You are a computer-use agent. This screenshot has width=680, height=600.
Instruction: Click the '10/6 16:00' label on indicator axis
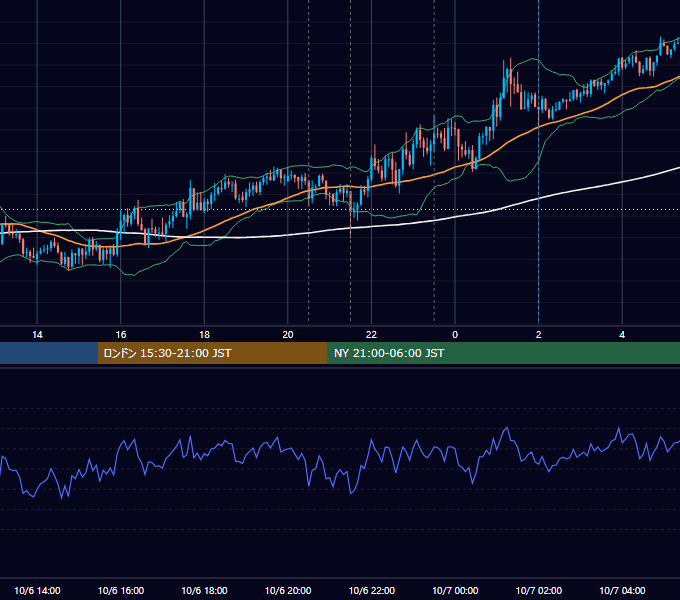121,590
